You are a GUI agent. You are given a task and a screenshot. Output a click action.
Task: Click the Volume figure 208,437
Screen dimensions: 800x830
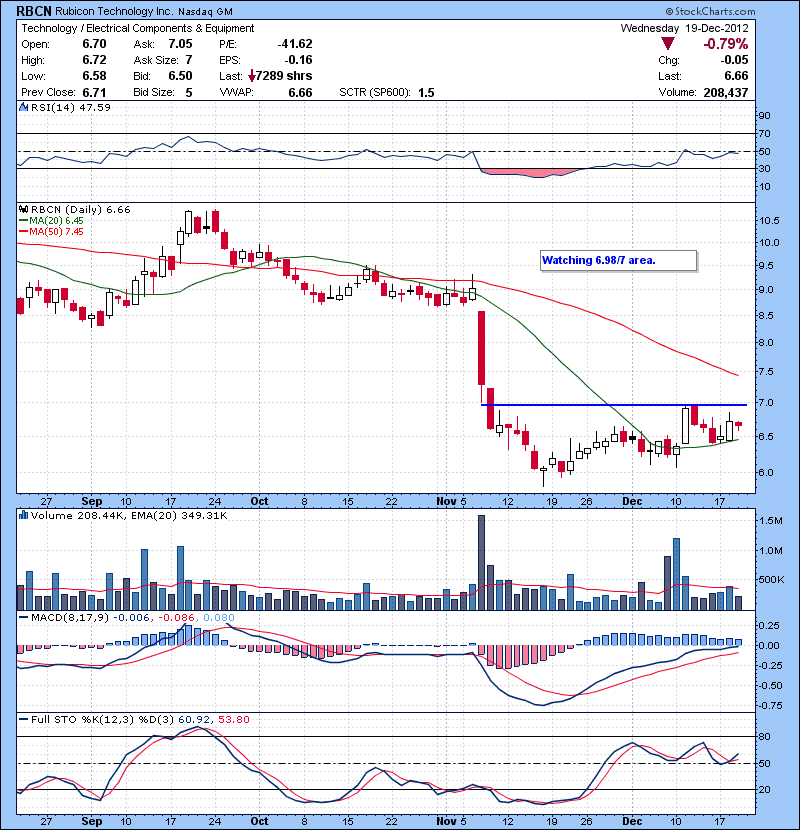726,93
